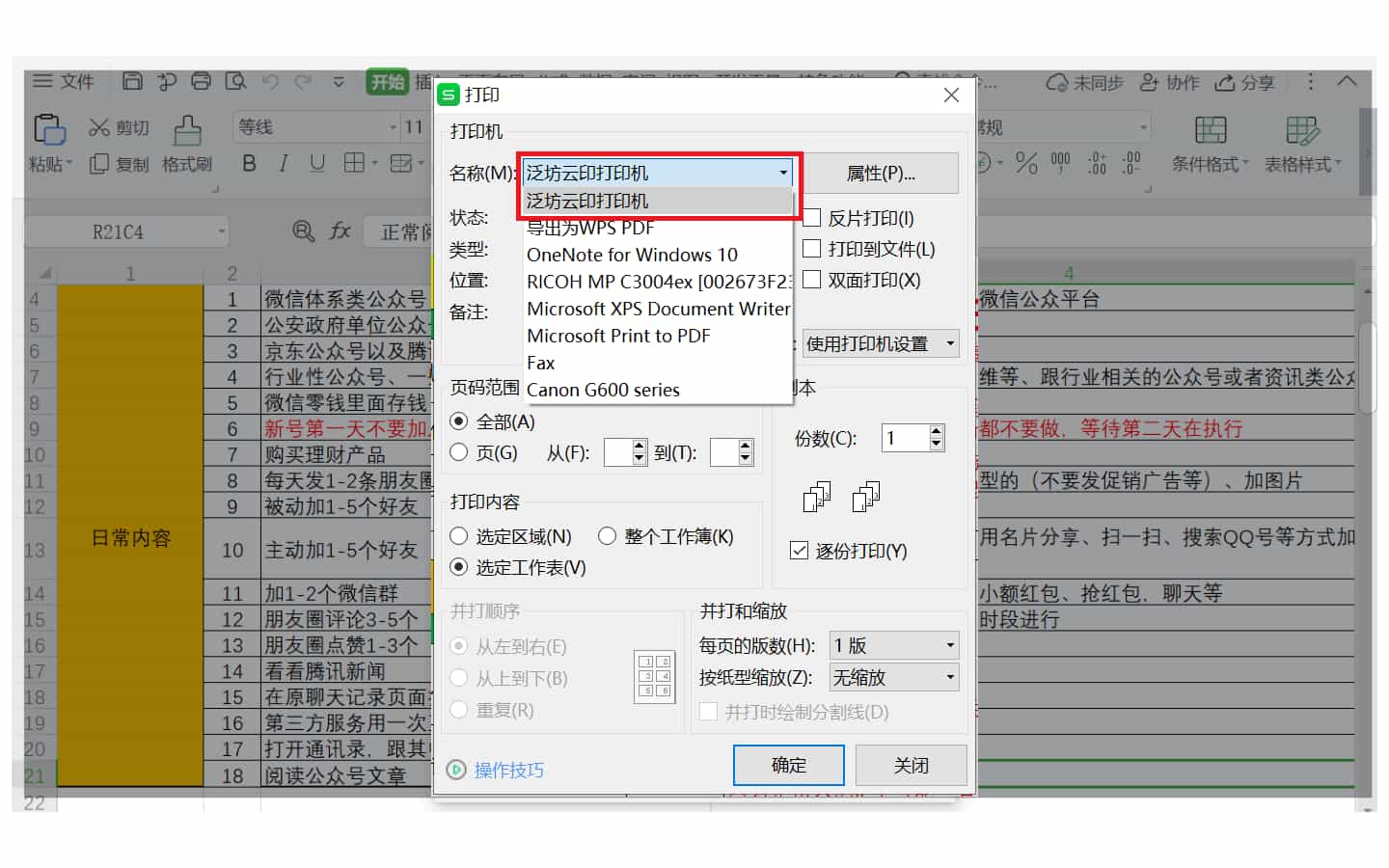The width and height of the screenshot is (1389, 868).
Task: Select Microsoft XPS Document Writer
Action: pos(658,309)
